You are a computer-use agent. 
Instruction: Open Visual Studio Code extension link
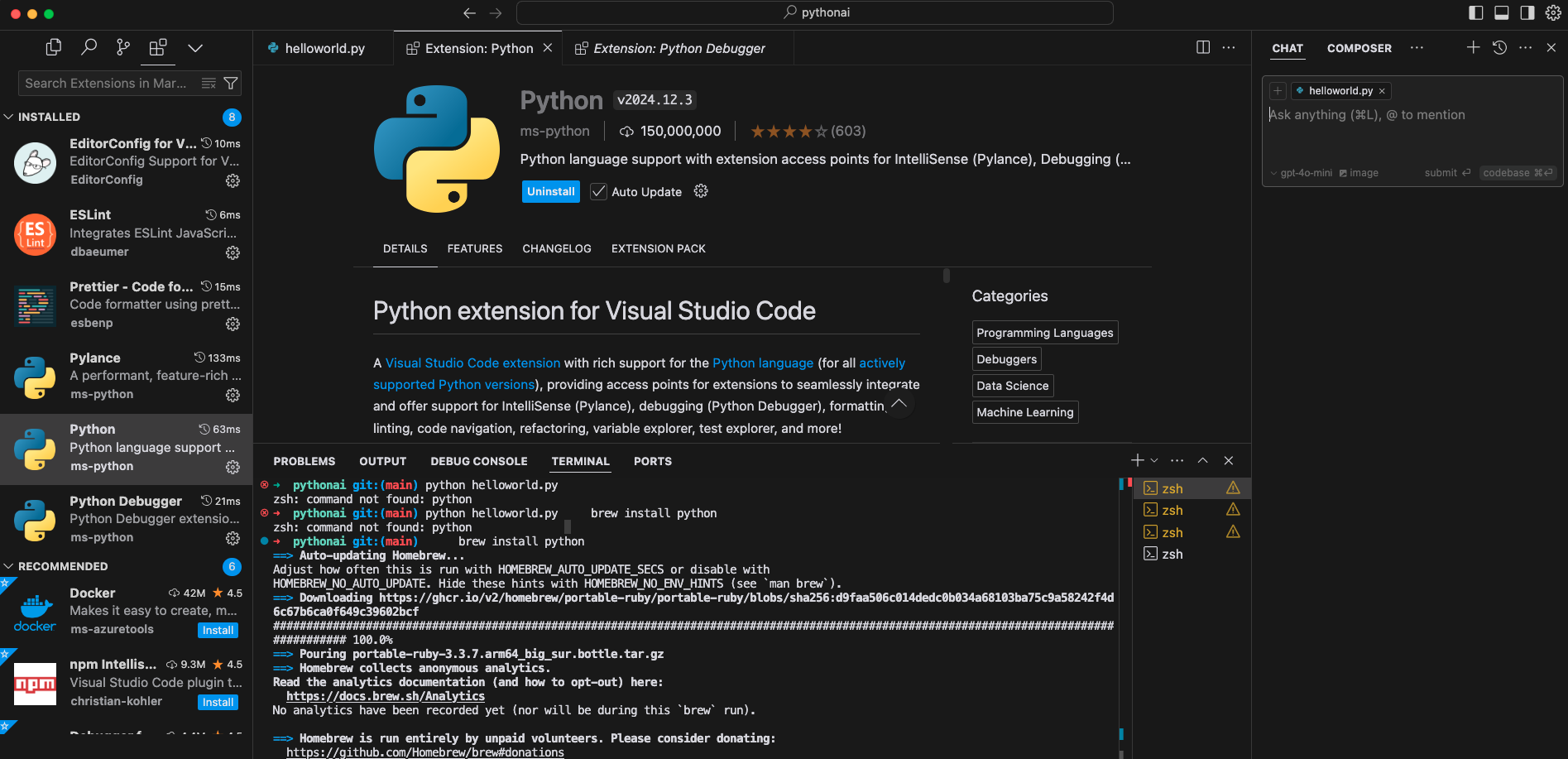[x=472, y=363]
